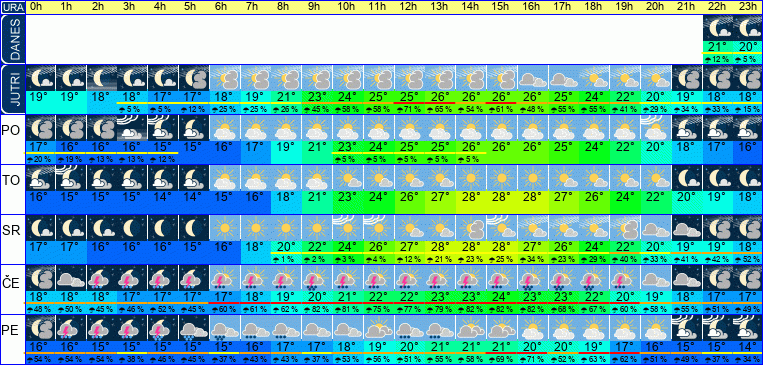This screenshot has height=365, width=763.
Task: Click the 71 % precipitation at JUTRI 12h
Action: click(x=409, y=109)
